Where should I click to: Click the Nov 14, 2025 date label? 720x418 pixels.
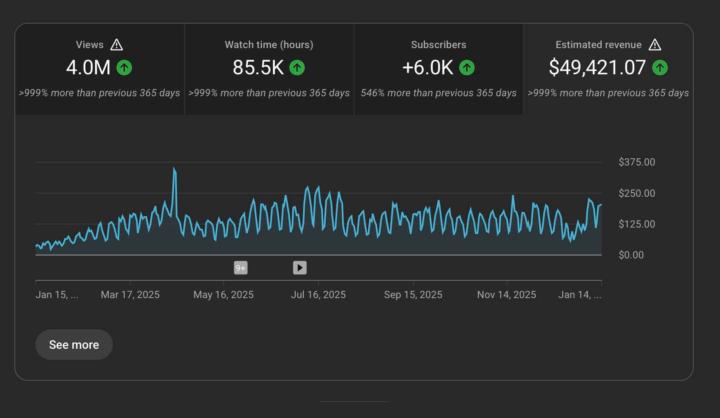(x=506, y=295)
